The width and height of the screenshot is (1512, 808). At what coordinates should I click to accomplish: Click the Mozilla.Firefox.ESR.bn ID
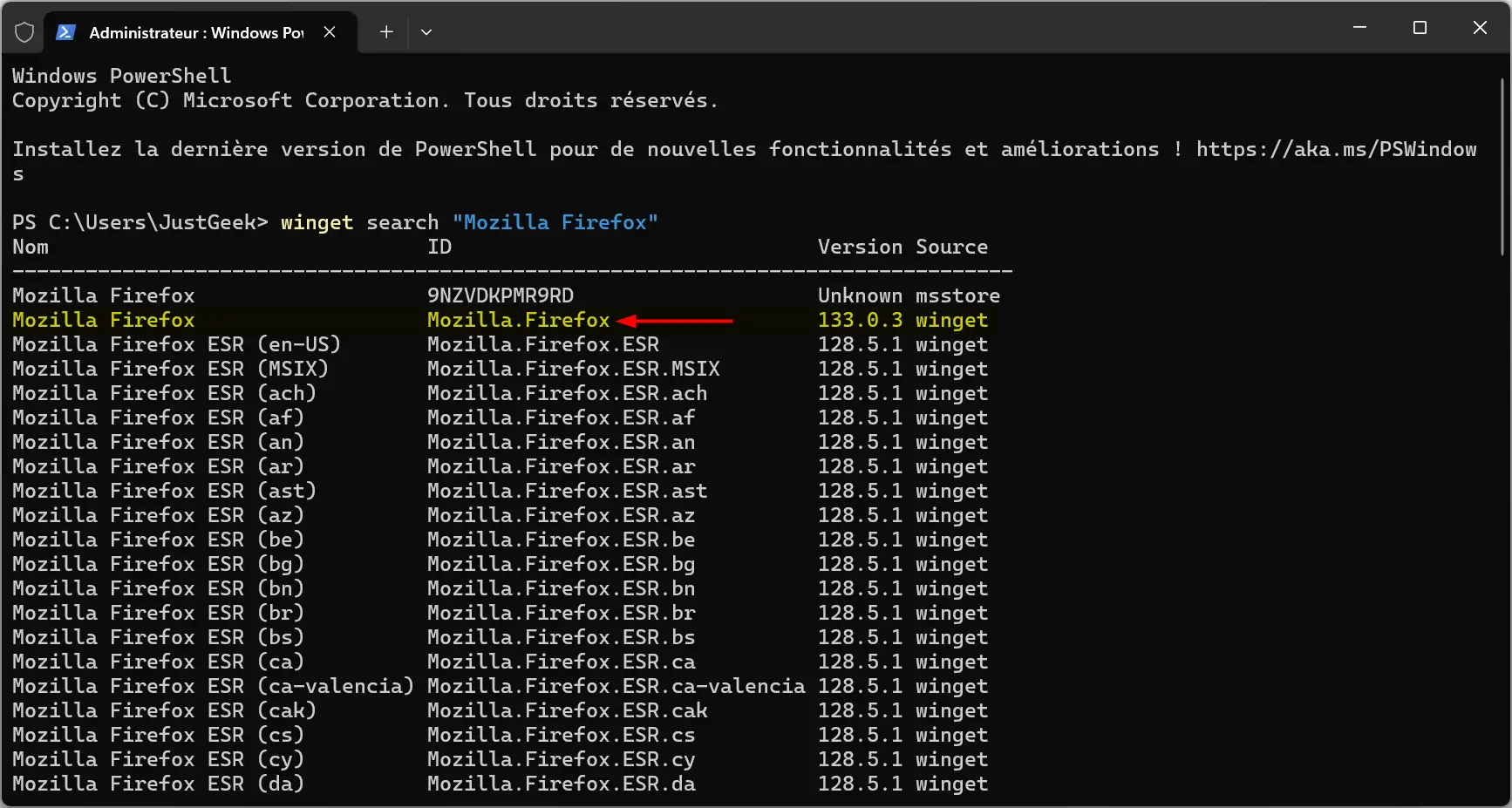[x=562, y=588]
